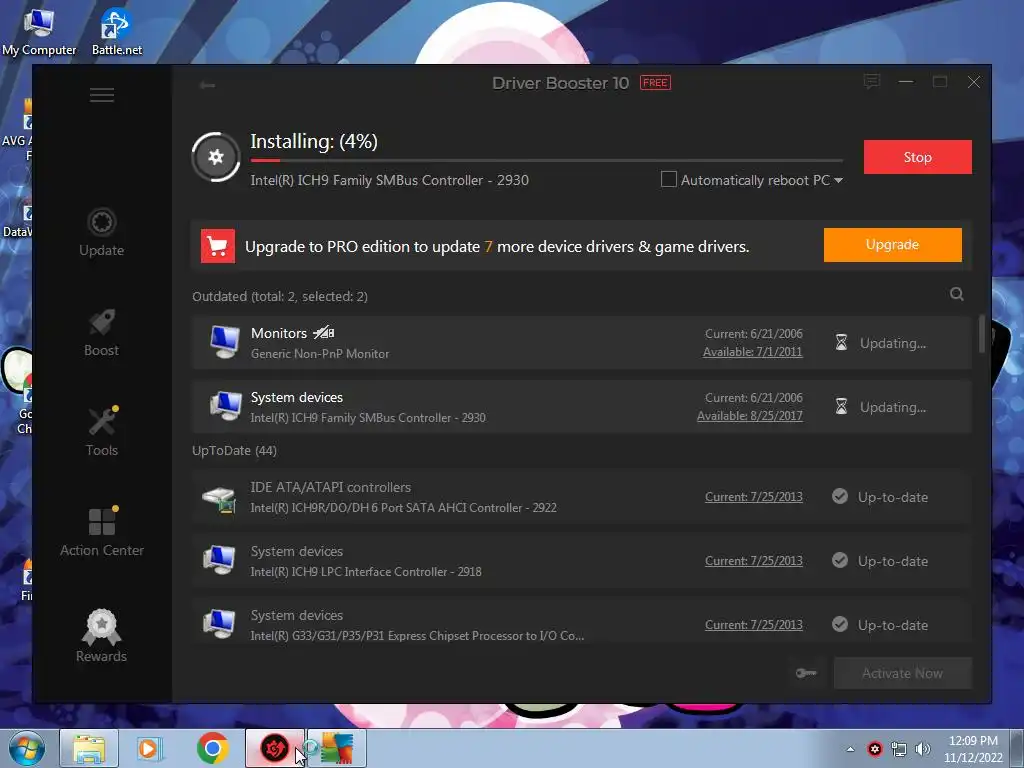Image resolution: width=1024 pixels, height=768 pixels.
Task: Select 'UpToDate (44)' heading
Action: click(x=234, y=451)
